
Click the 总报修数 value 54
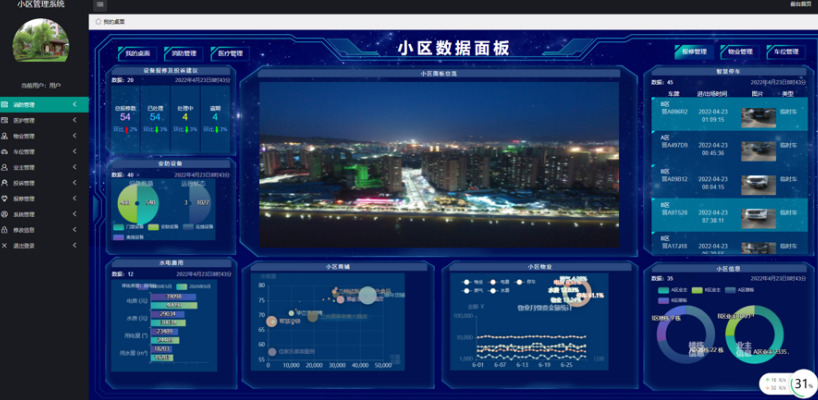point(125,117)
